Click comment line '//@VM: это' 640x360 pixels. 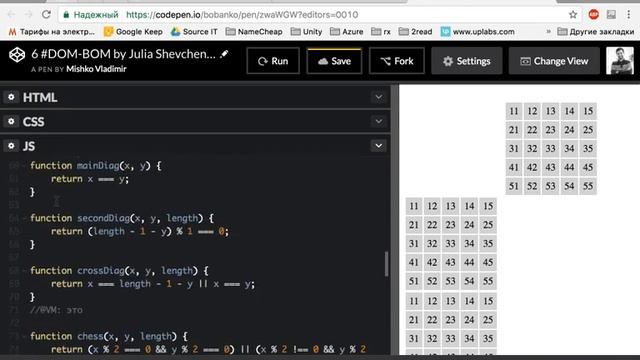pos(56,310)
